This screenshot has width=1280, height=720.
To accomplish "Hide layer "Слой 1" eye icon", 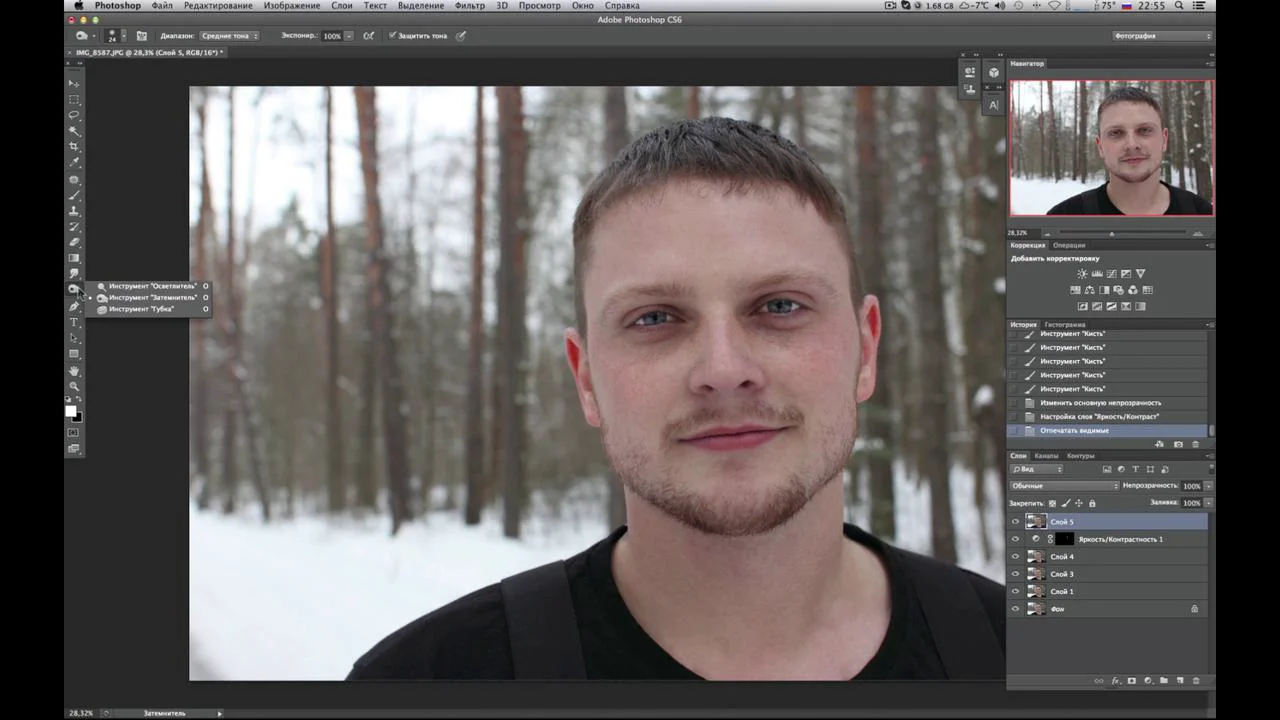I will [x=1016, y=592].
